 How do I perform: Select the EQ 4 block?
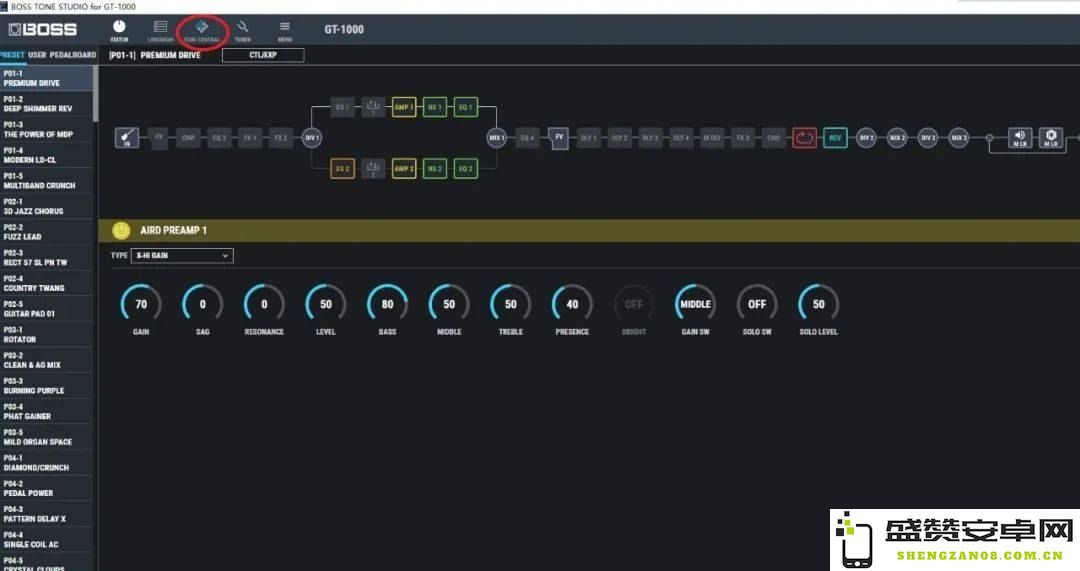[x=527, y=138]
